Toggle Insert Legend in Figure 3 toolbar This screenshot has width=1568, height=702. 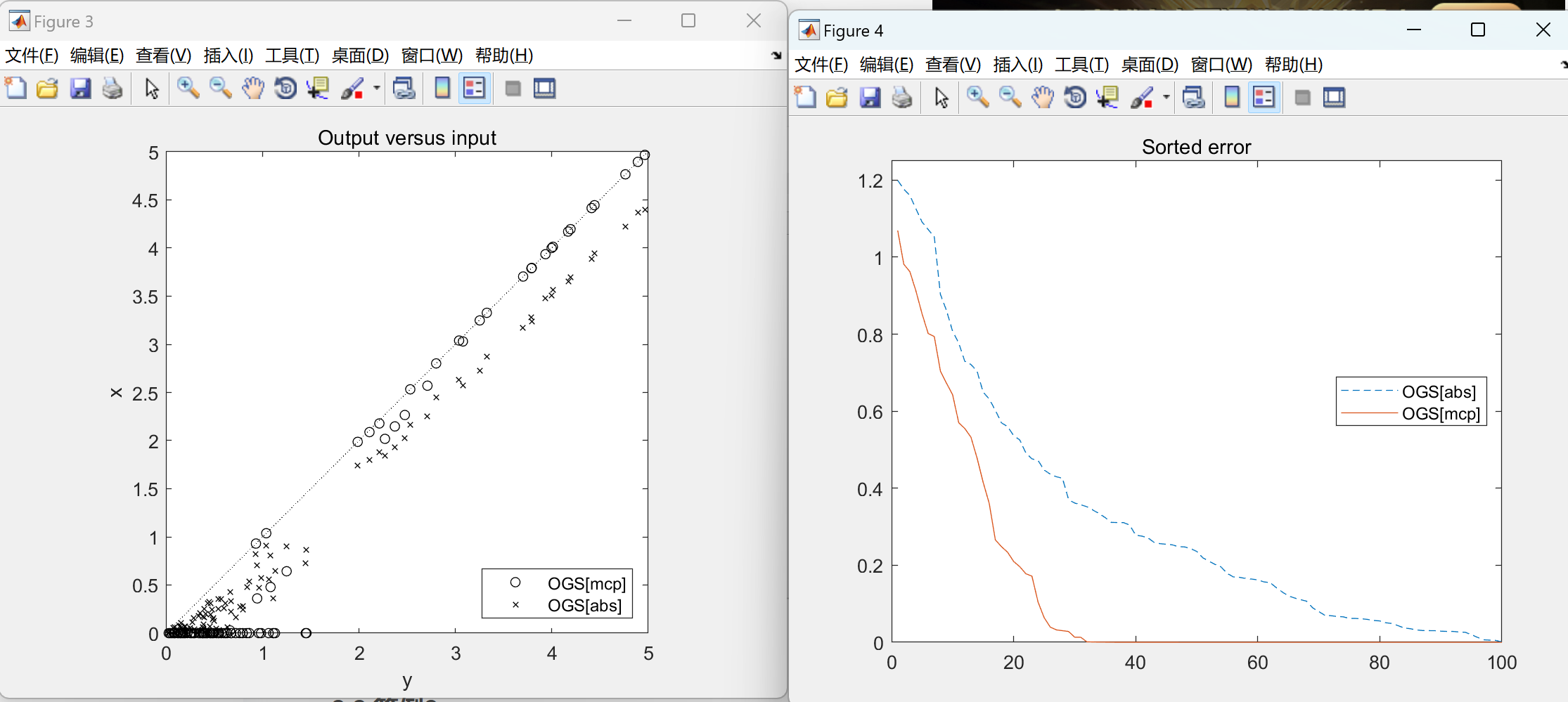click(x=475, y=89)
